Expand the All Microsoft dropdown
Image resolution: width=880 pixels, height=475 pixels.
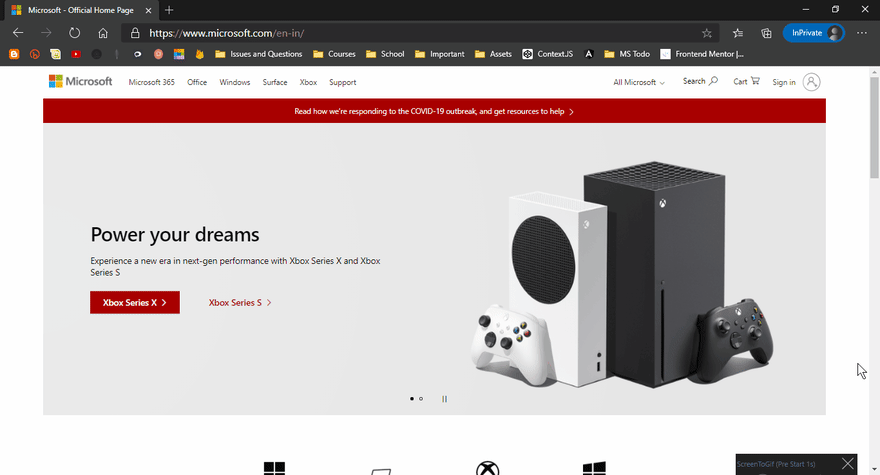(x=639, y=82)
